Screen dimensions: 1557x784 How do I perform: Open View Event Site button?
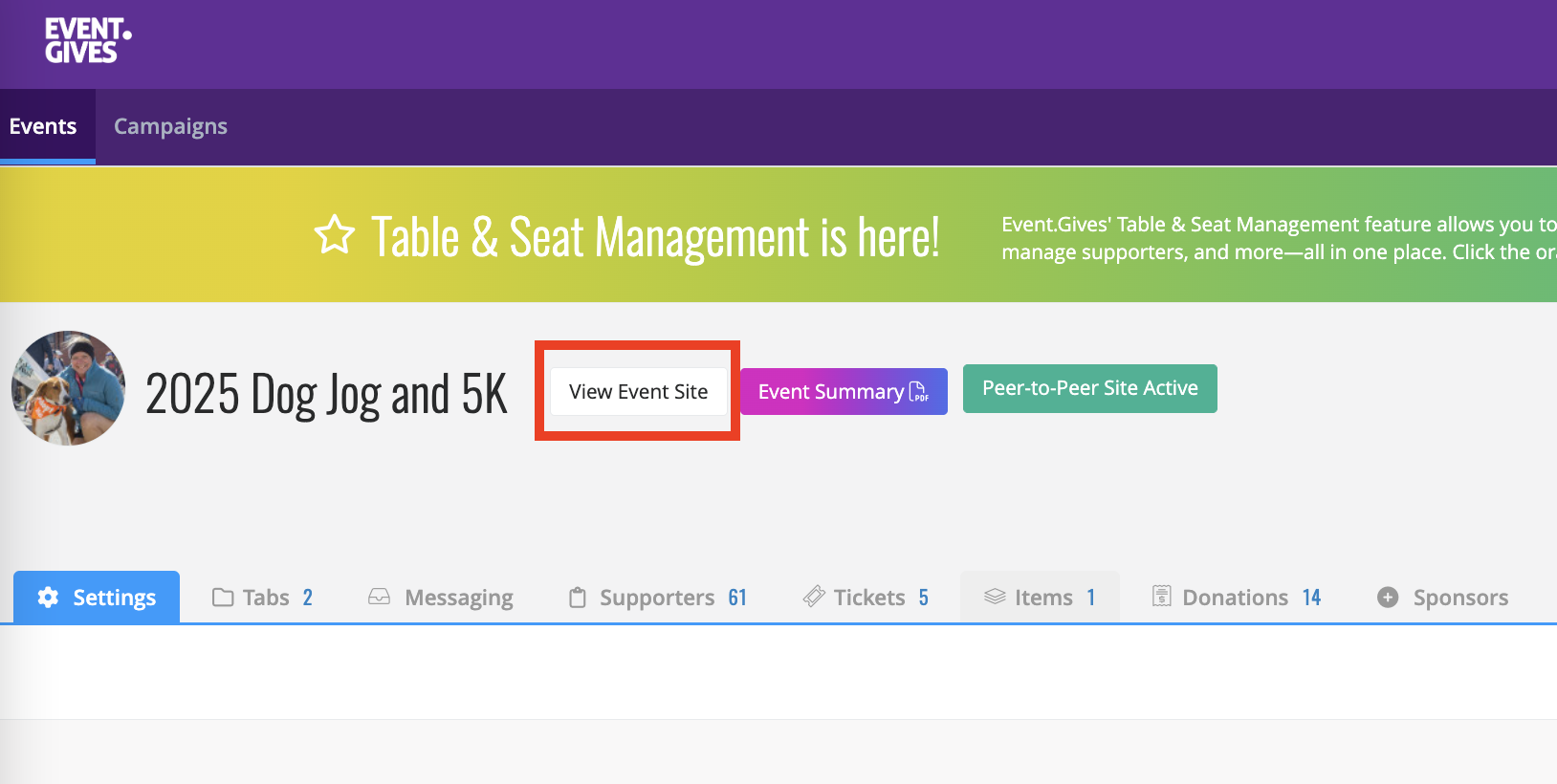(638, 391)
